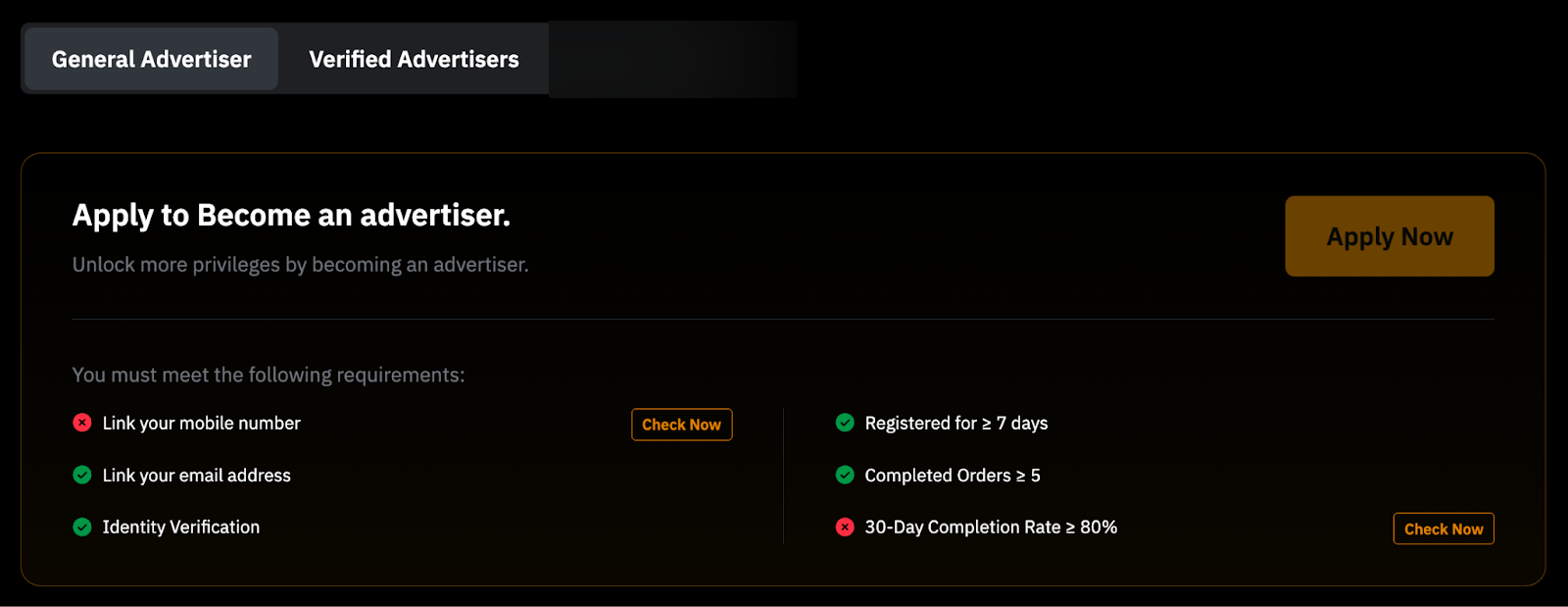The image size is (1568, 607).
Task: Click red X icon beside mobile number
Action: (x=82, y=423)
